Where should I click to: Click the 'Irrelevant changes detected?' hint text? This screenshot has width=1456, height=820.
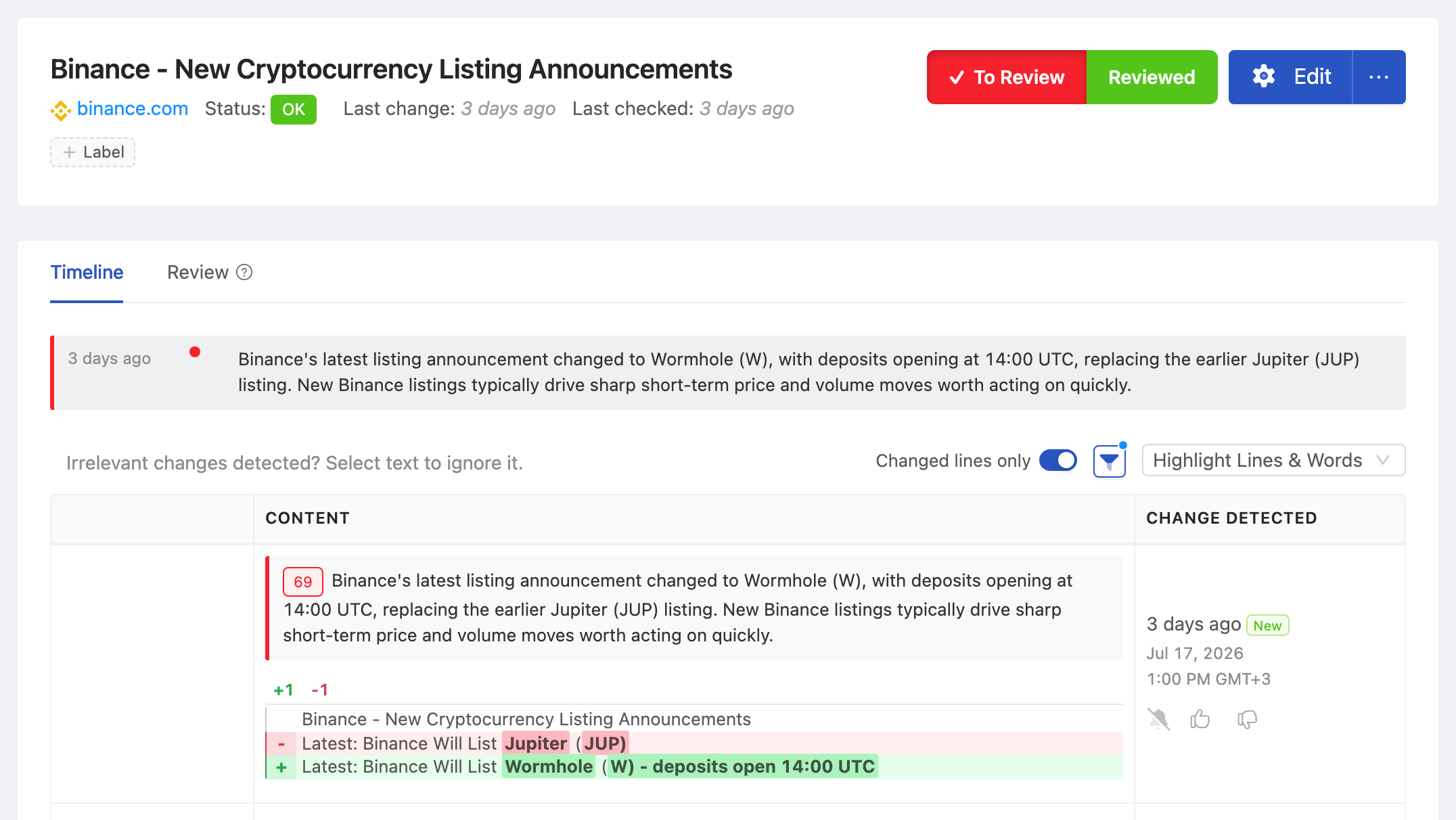coord(294,463)
